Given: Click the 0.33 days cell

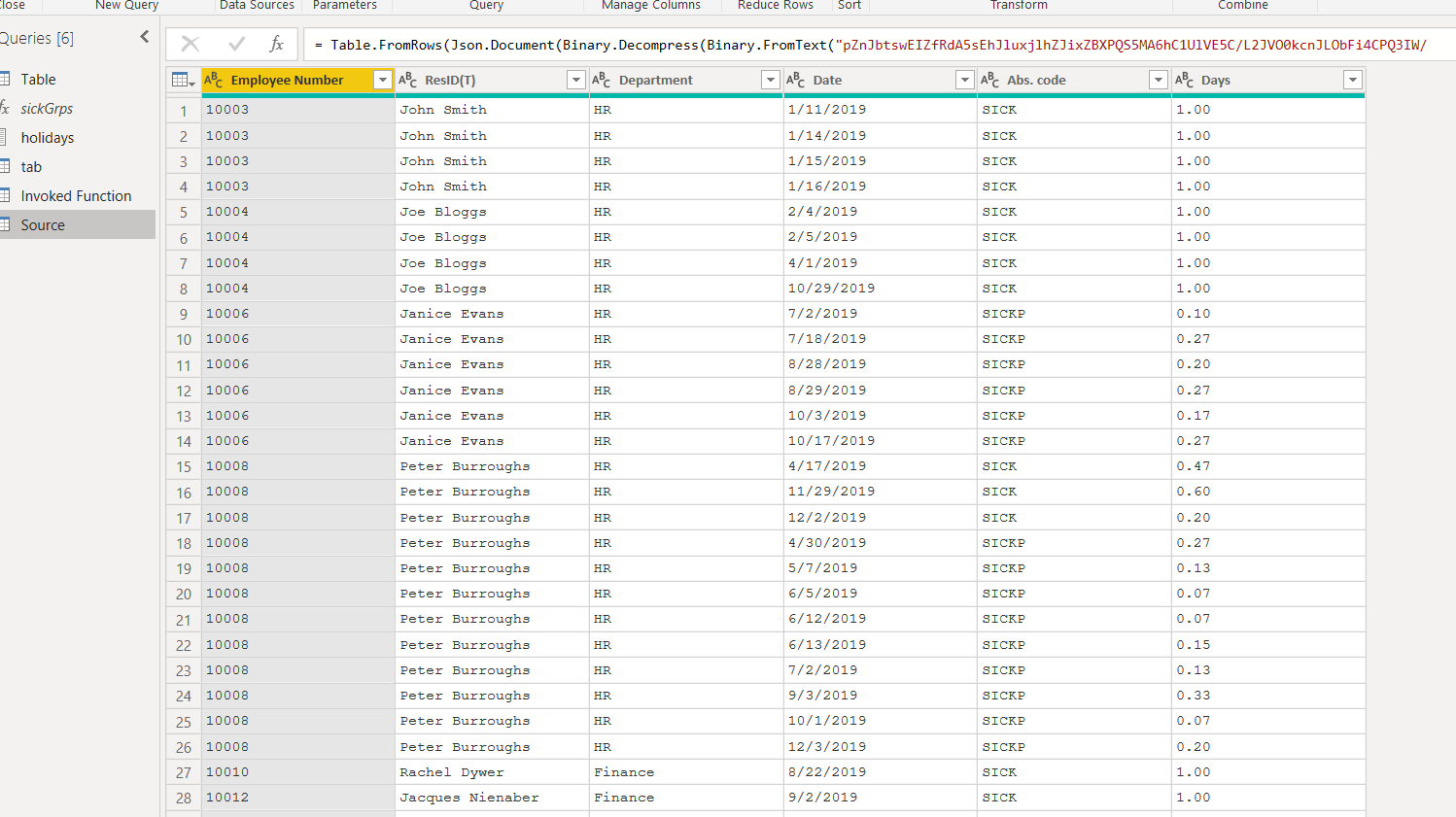Looking at the screenshot, I should click(1268, 696).
